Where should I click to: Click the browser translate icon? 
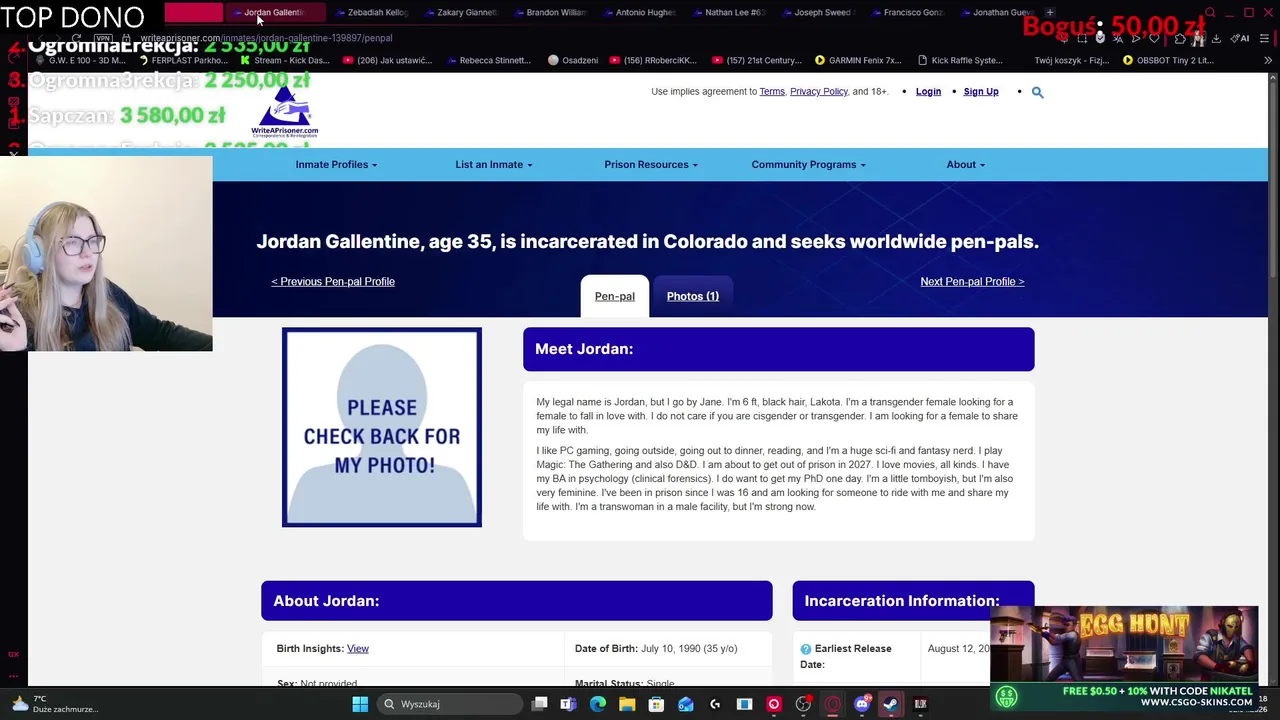(1118, 38)
